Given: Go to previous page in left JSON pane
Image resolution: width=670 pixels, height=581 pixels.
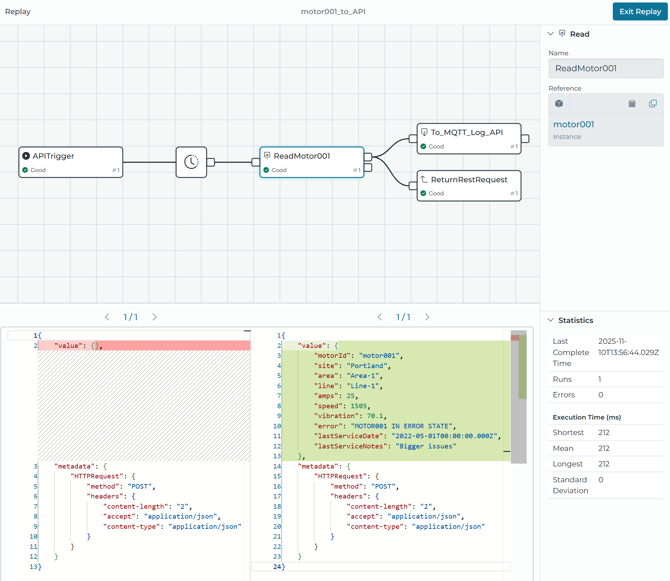Looking at the screenshot, I should [x=107, y=317].
